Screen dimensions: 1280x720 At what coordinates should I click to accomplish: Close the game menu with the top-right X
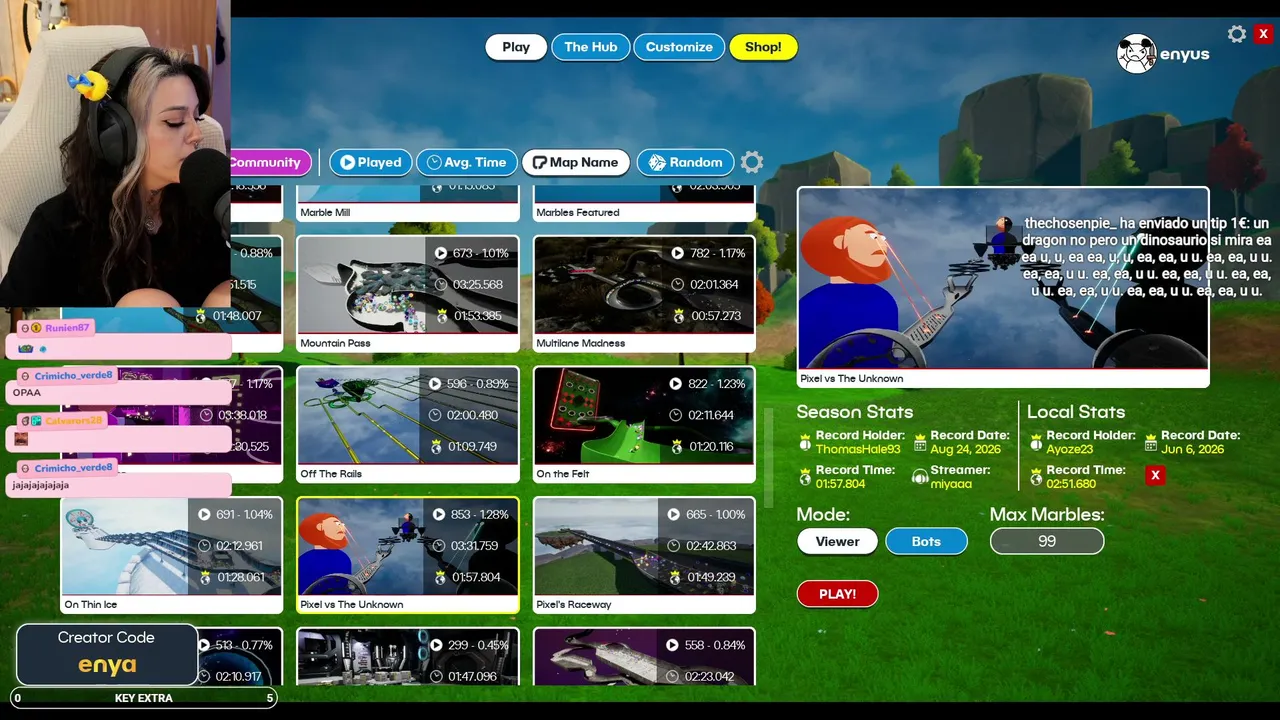(x=1263, y=34)
